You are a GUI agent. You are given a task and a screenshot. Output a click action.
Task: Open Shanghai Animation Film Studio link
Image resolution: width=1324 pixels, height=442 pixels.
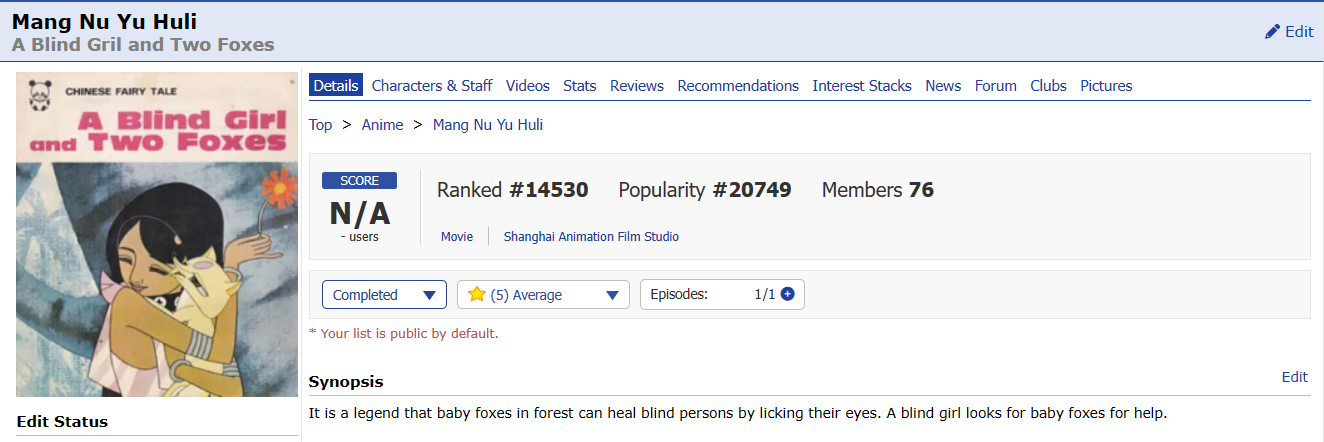coord(591,237)
